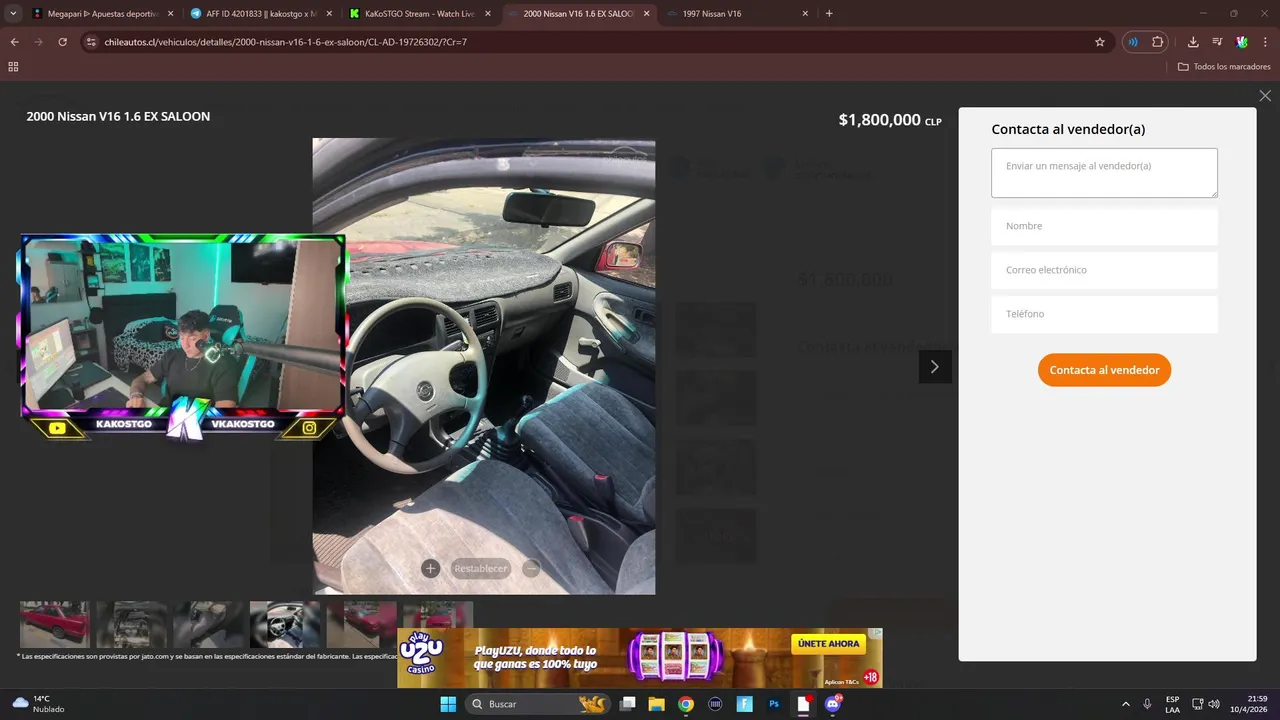1280x720 pixels.
Task: Go to the next gallery photo
Action: pyautogui.click(x=935, y=367)
